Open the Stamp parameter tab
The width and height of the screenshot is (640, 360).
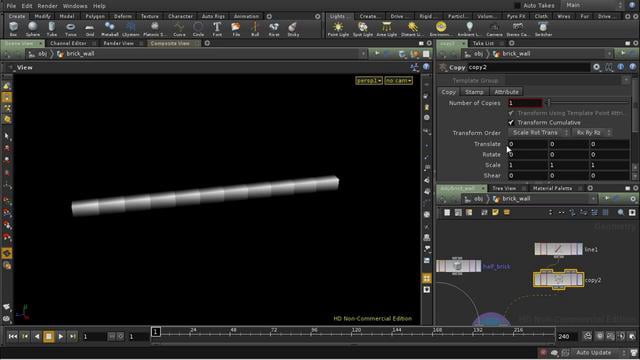point(474,92)
